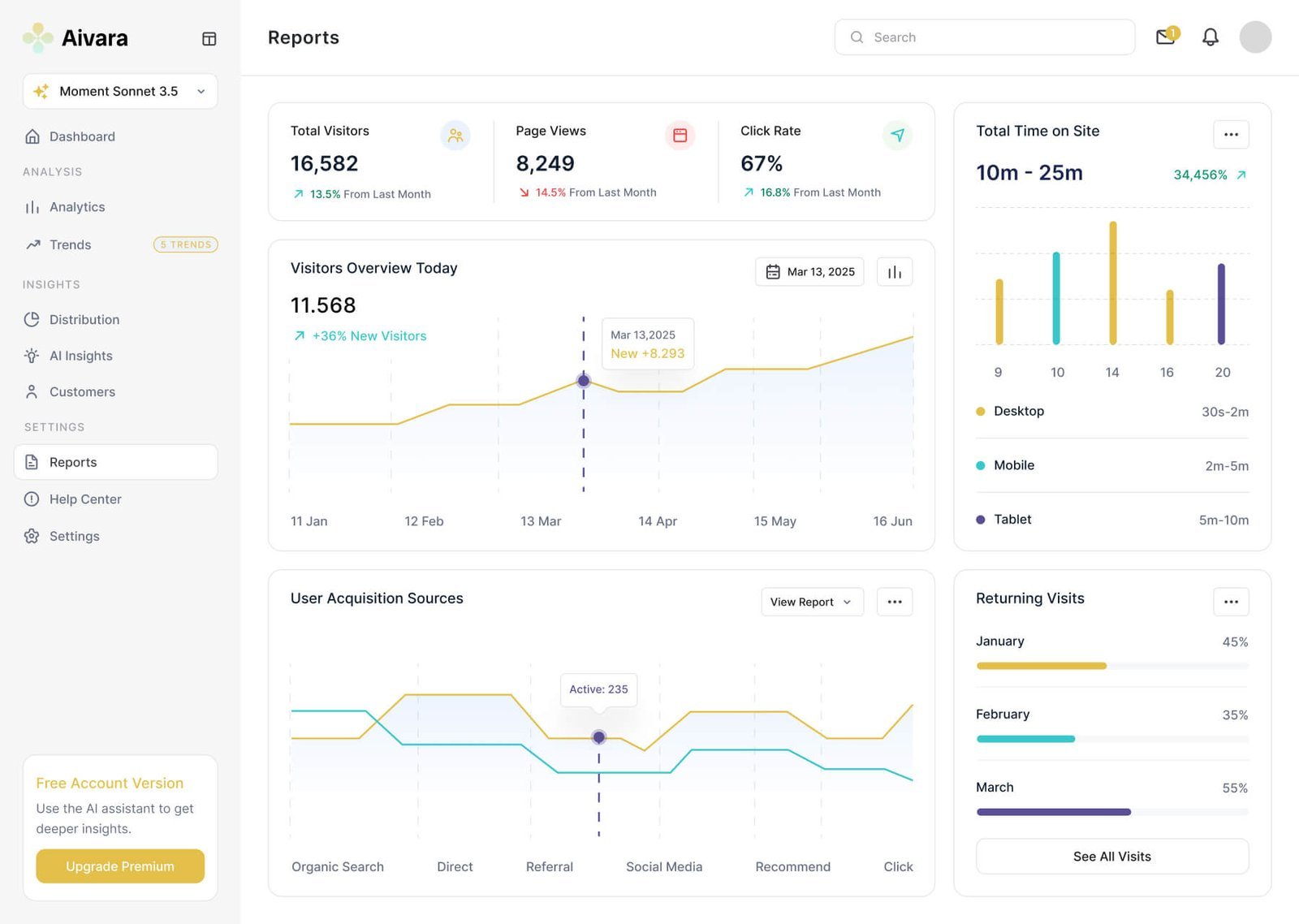Image resolution: width=1299 pixels, height=924 pixels.
Task: Click the AI Insights sidebar item
Action: (x=80, y=356)
